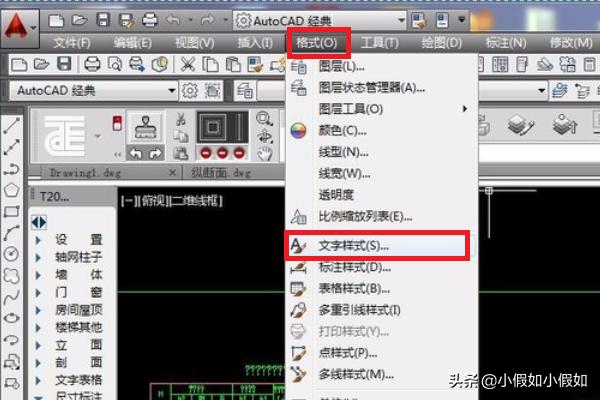Expand the 墙体 item in T20 panel

pyautogui.click(x=38, y=275)
